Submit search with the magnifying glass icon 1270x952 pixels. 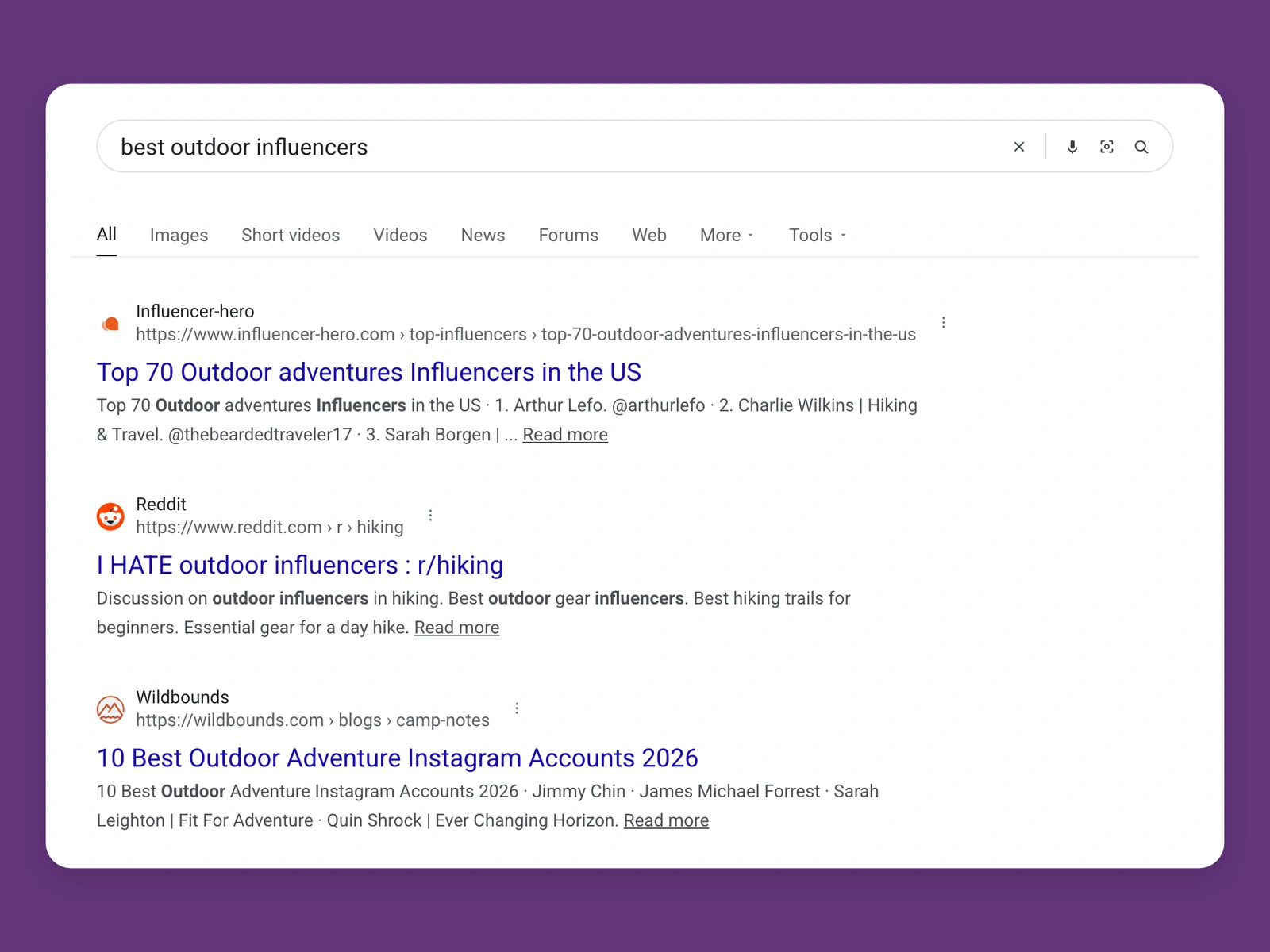1141,147
